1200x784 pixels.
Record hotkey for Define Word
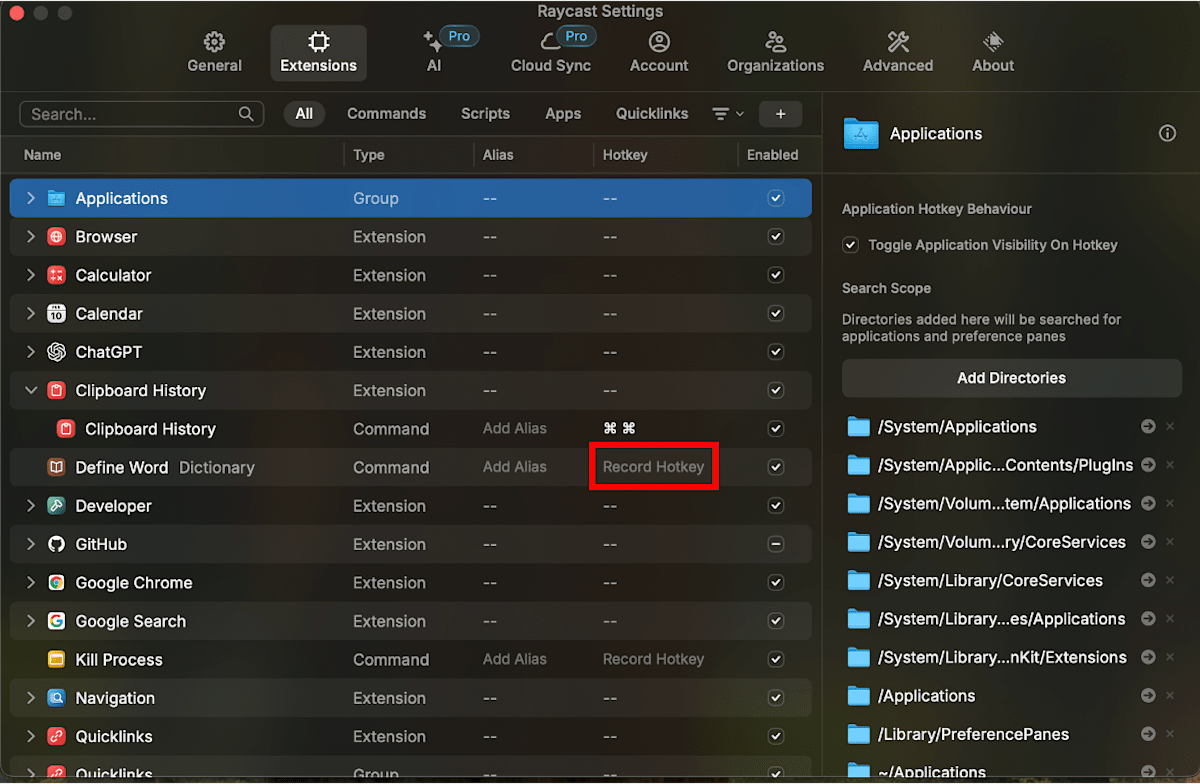pyautogui.click(x=653, y=467)
